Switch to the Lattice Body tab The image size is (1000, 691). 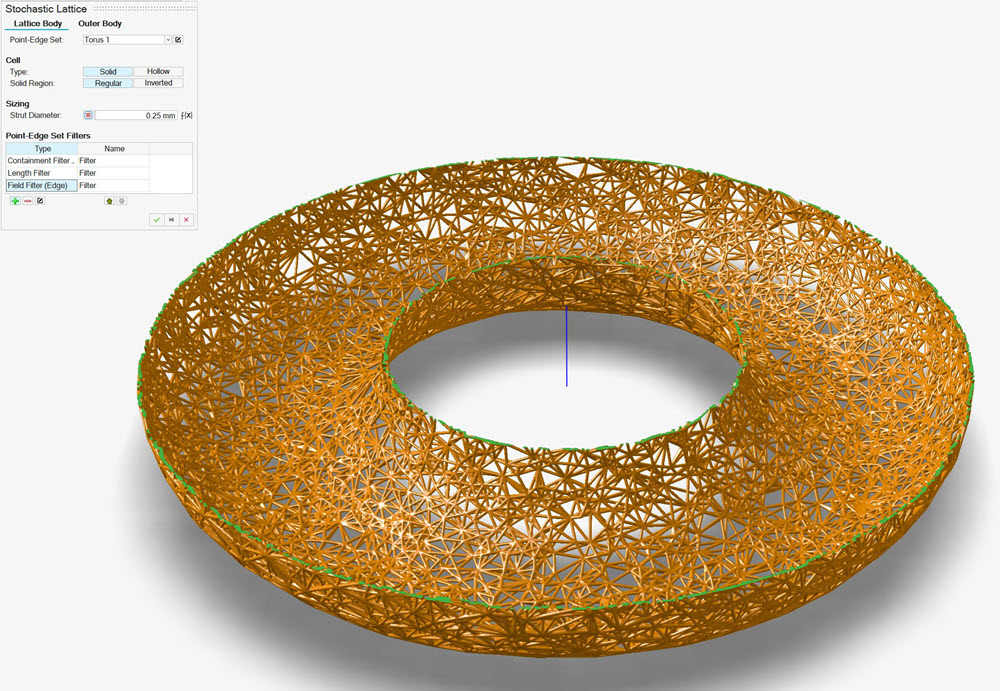[x=39, y=23]
